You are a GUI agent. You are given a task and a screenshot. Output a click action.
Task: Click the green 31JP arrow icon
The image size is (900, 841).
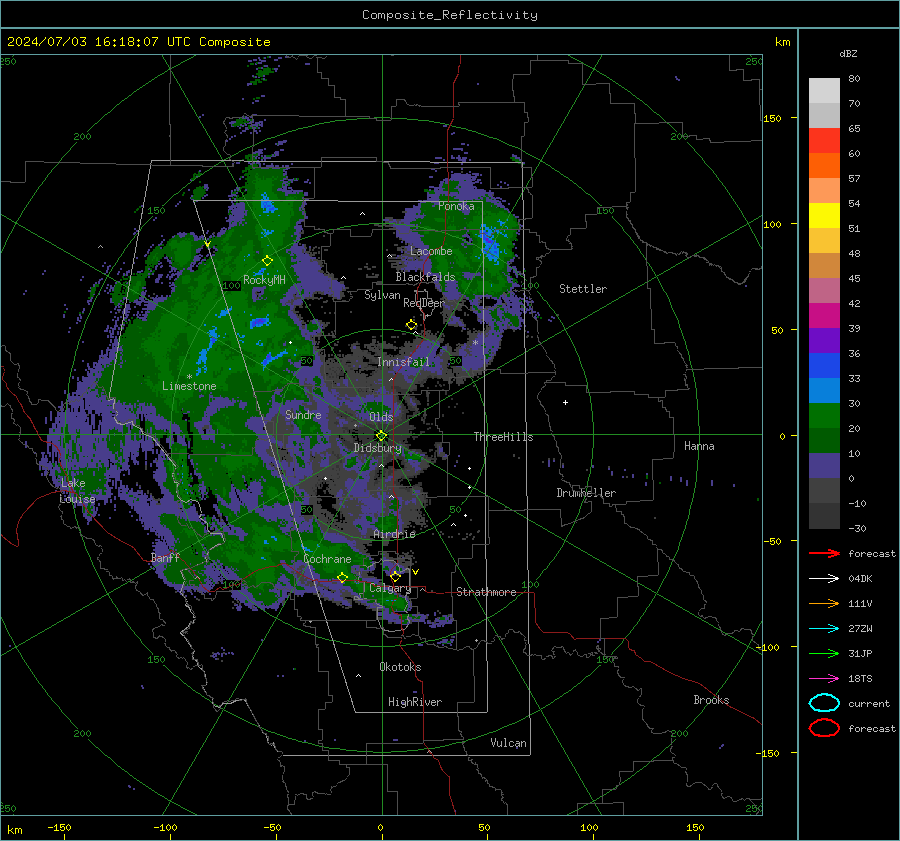point(824,653)
